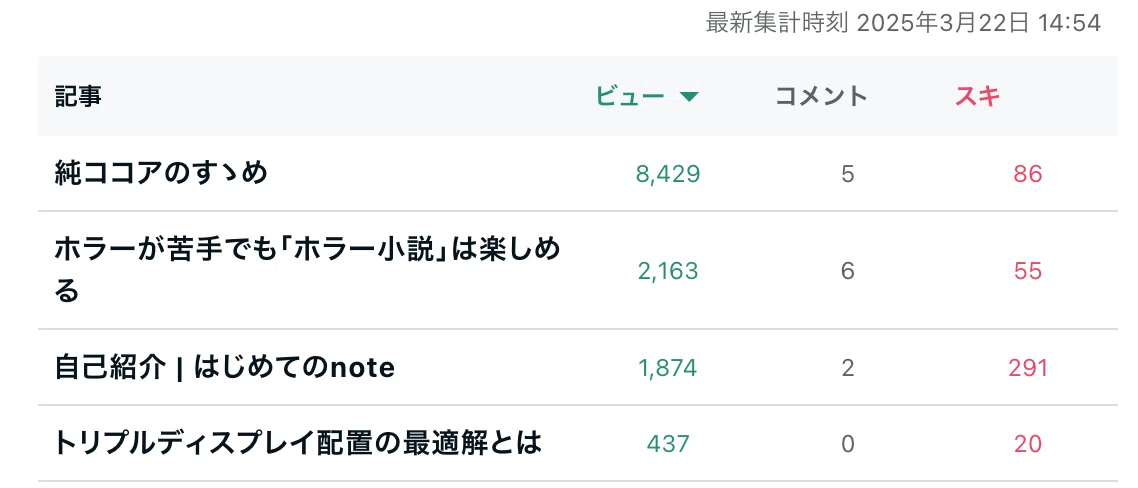Image resolution: width=1138 pixels, height=488 pixels.
Task: Click like count 20 for トリプルディスプレイ
Action: [1028, 444]
